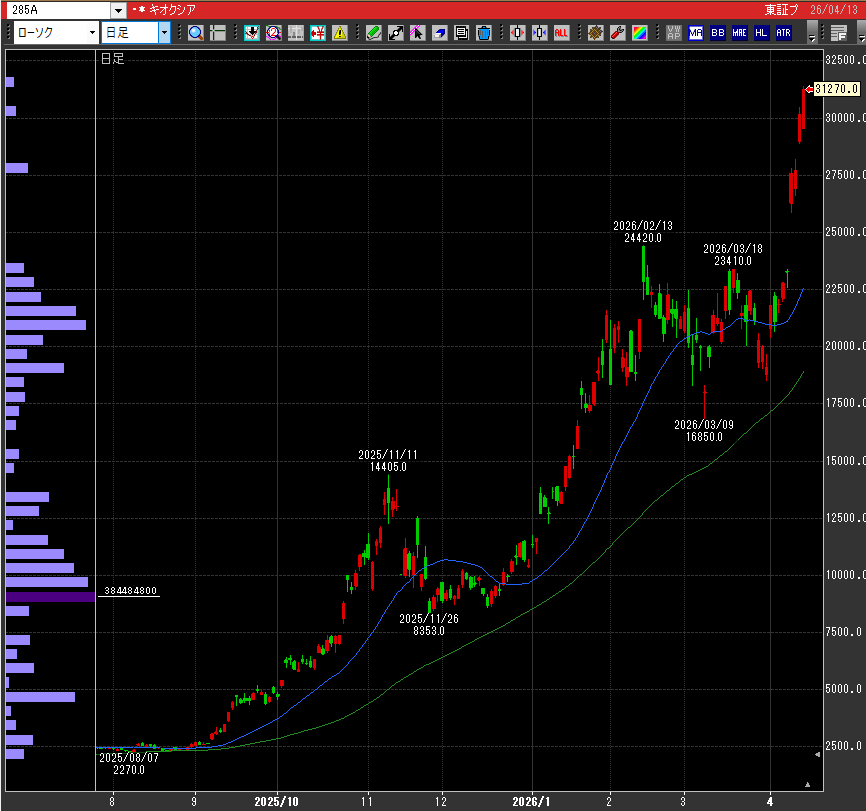866x811 pixels.
Task: Toggle the HL indicator
Action: 761,33
